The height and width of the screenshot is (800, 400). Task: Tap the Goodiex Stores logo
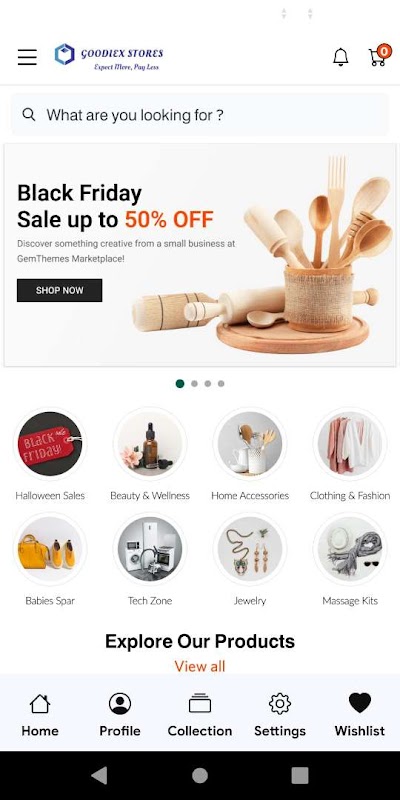(109, 57)
